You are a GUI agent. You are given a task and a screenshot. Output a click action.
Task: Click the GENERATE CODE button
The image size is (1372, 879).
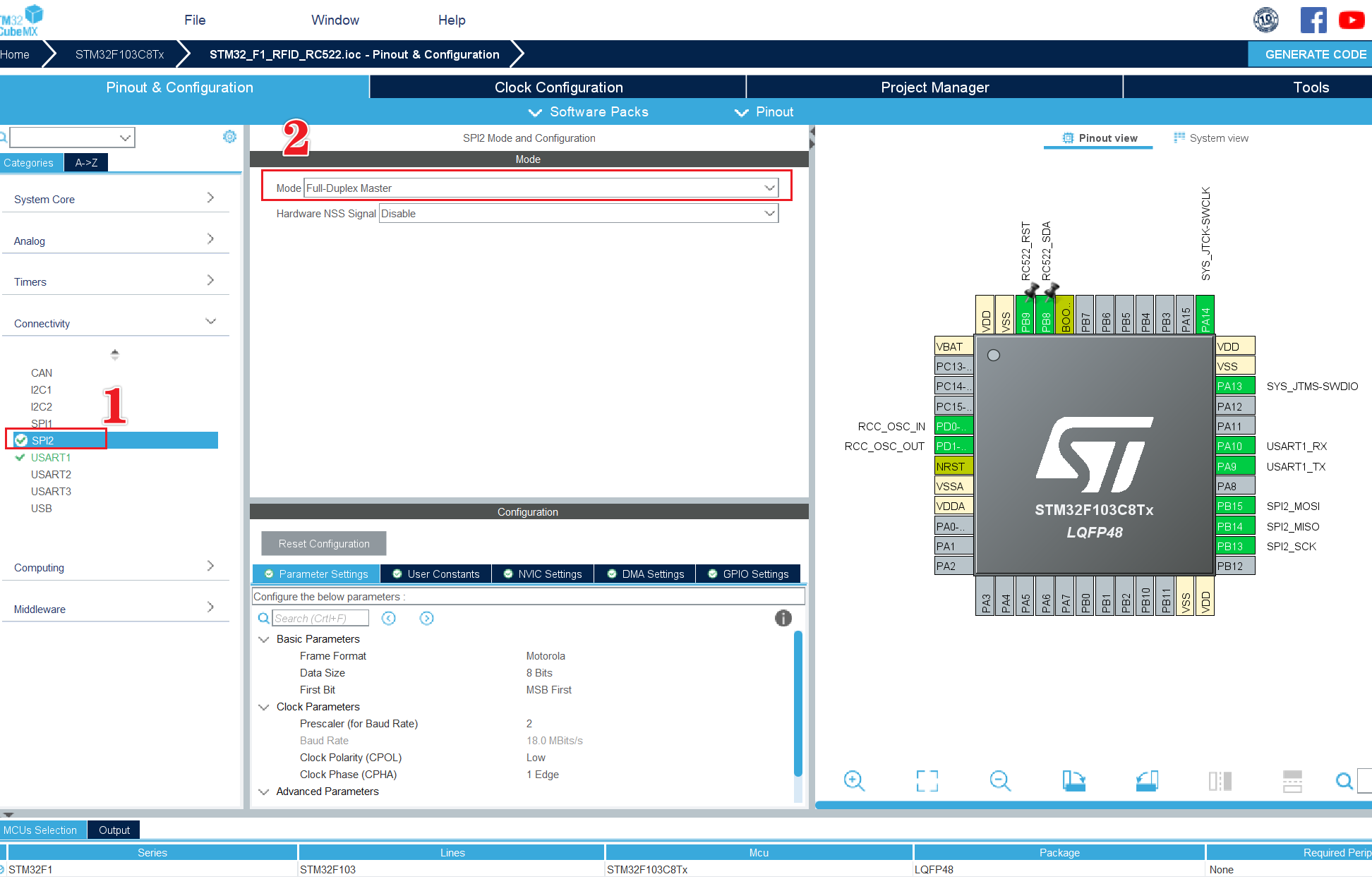click(1314, 54)
